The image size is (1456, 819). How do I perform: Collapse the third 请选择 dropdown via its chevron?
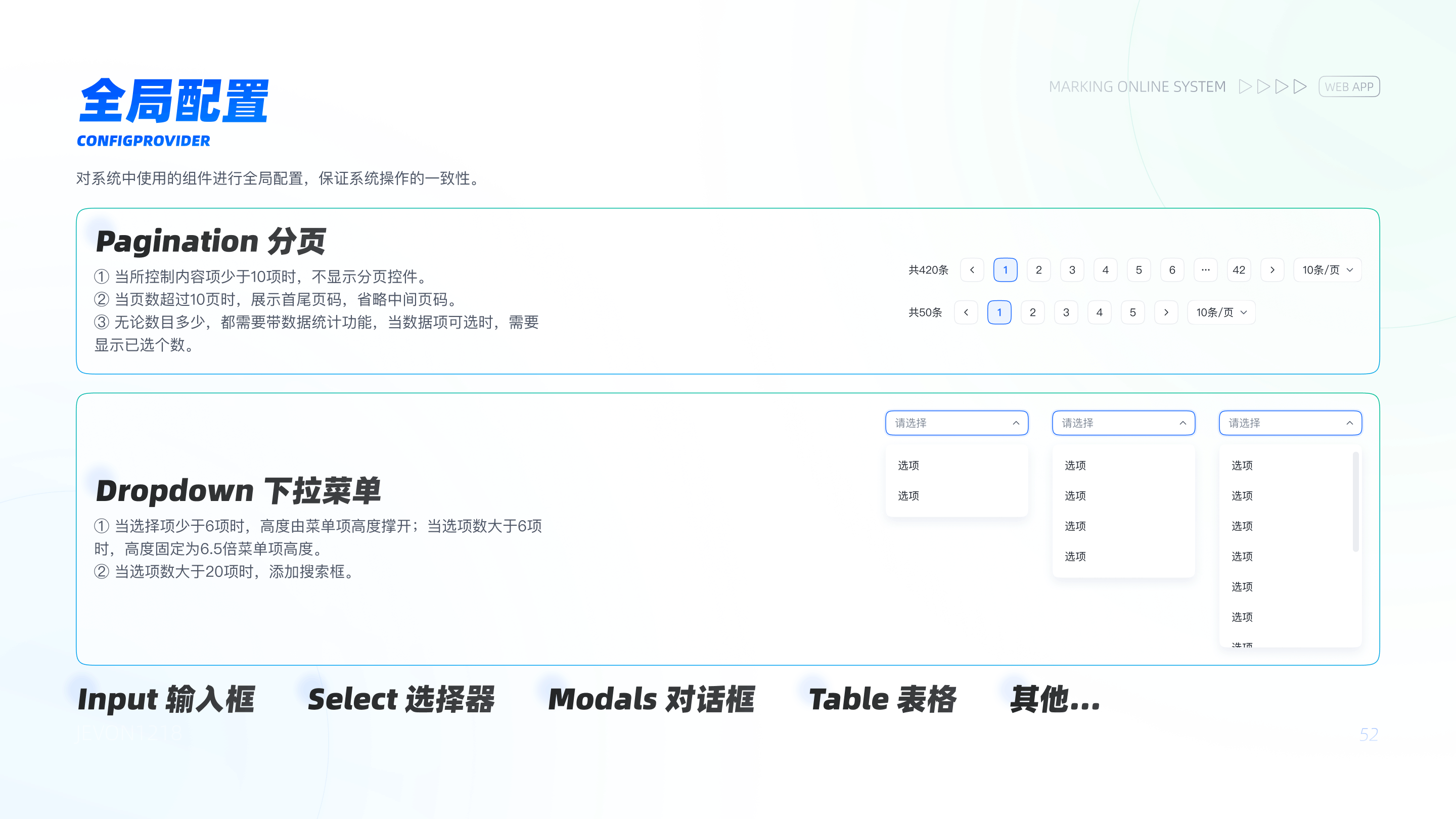coord(1350,422)
